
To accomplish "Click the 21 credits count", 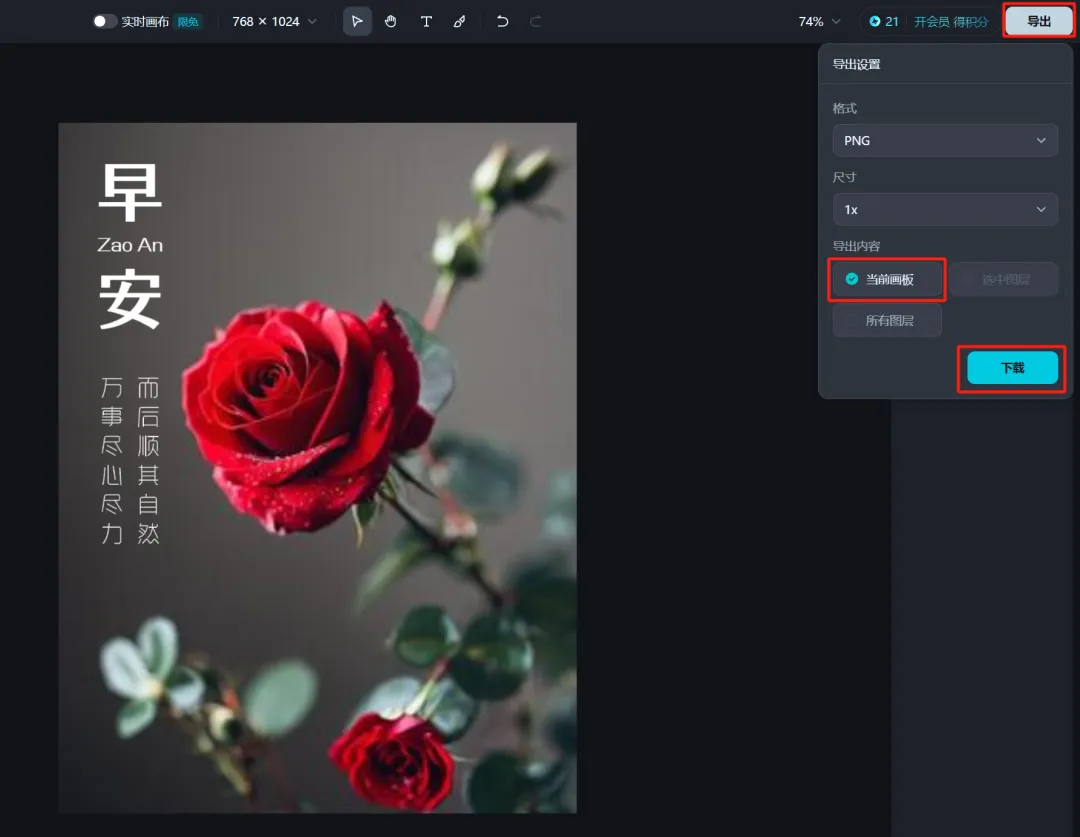I will click(x=891, y=21).
